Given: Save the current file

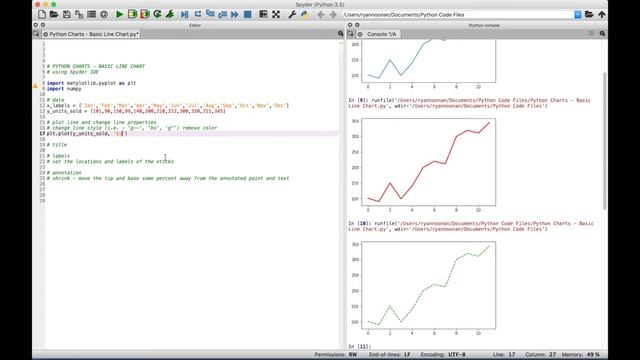Looking at the screenshot, I should pos(67,15).
